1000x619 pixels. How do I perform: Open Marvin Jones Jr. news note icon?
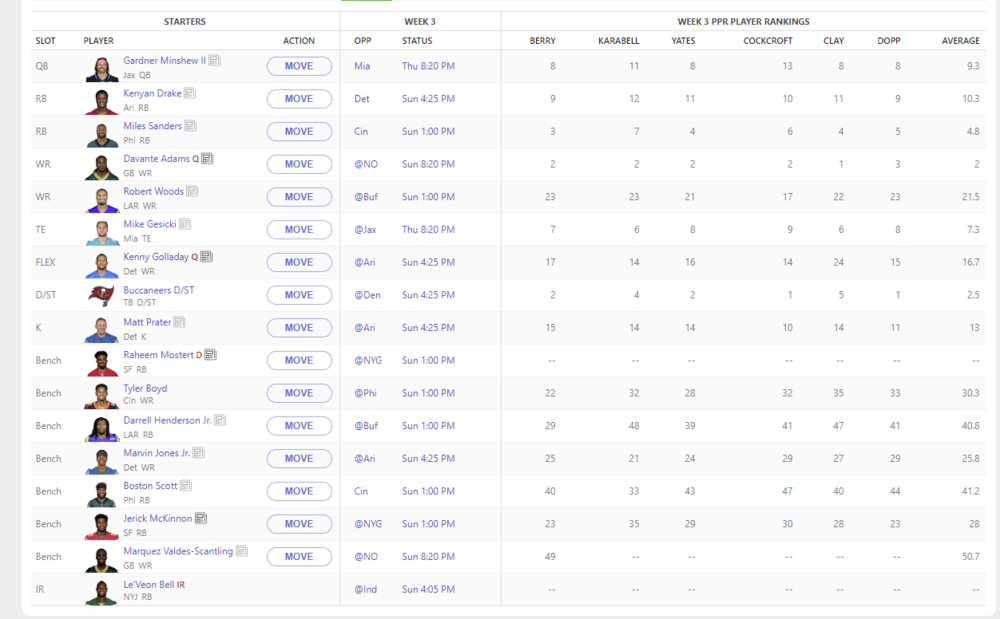(198, 453)
